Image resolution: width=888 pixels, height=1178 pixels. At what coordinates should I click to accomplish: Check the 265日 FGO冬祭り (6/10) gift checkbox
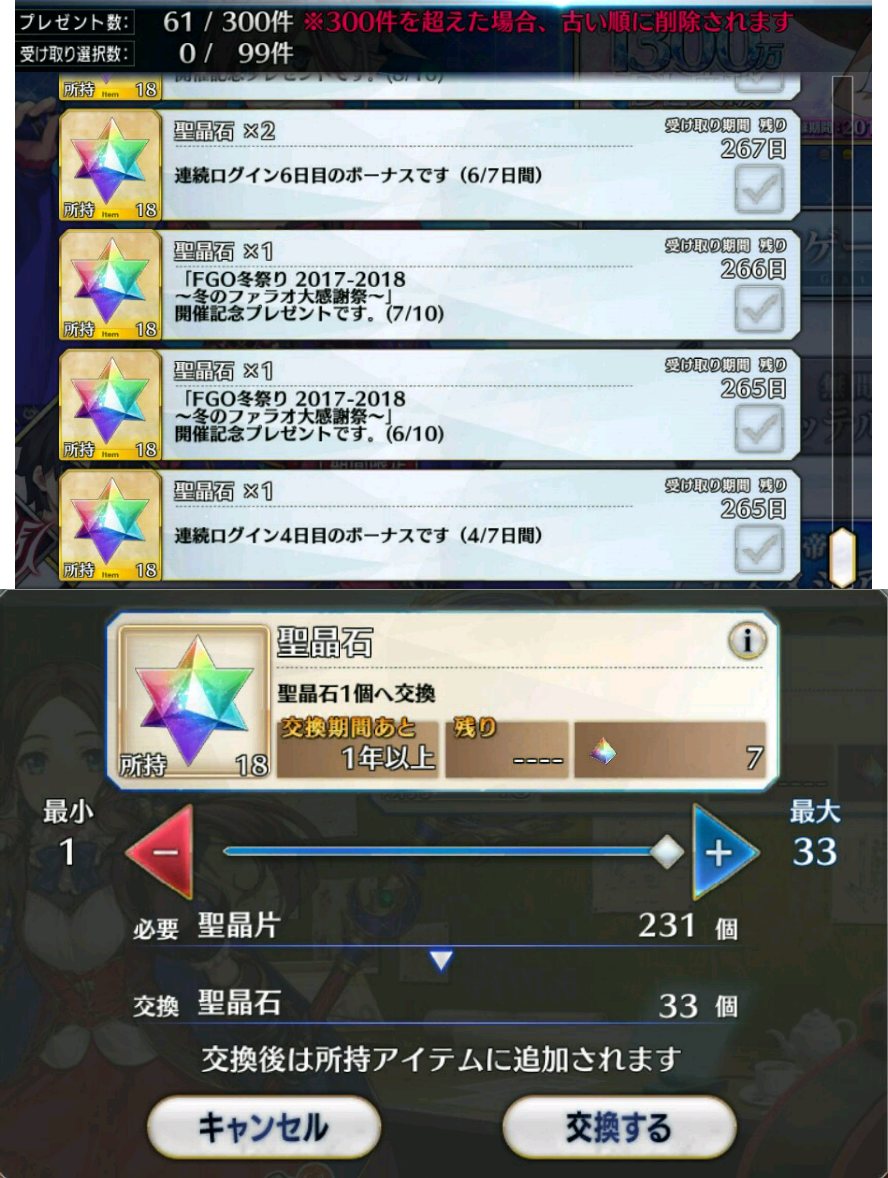pyautogui.click(x=759, y=428)
